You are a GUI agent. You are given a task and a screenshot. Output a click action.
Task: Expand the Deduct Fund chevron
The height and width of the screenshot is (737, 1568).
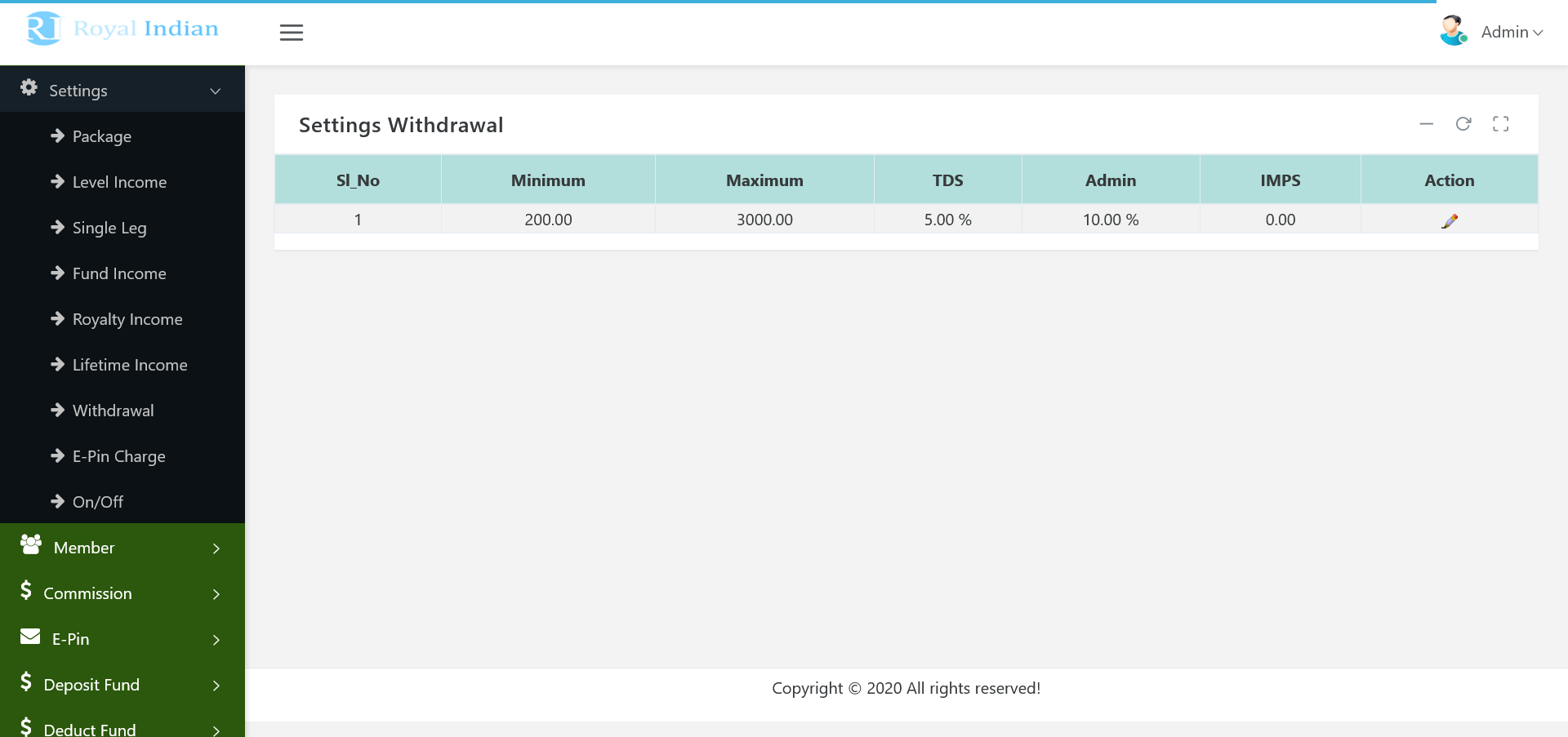coord(216,730)
